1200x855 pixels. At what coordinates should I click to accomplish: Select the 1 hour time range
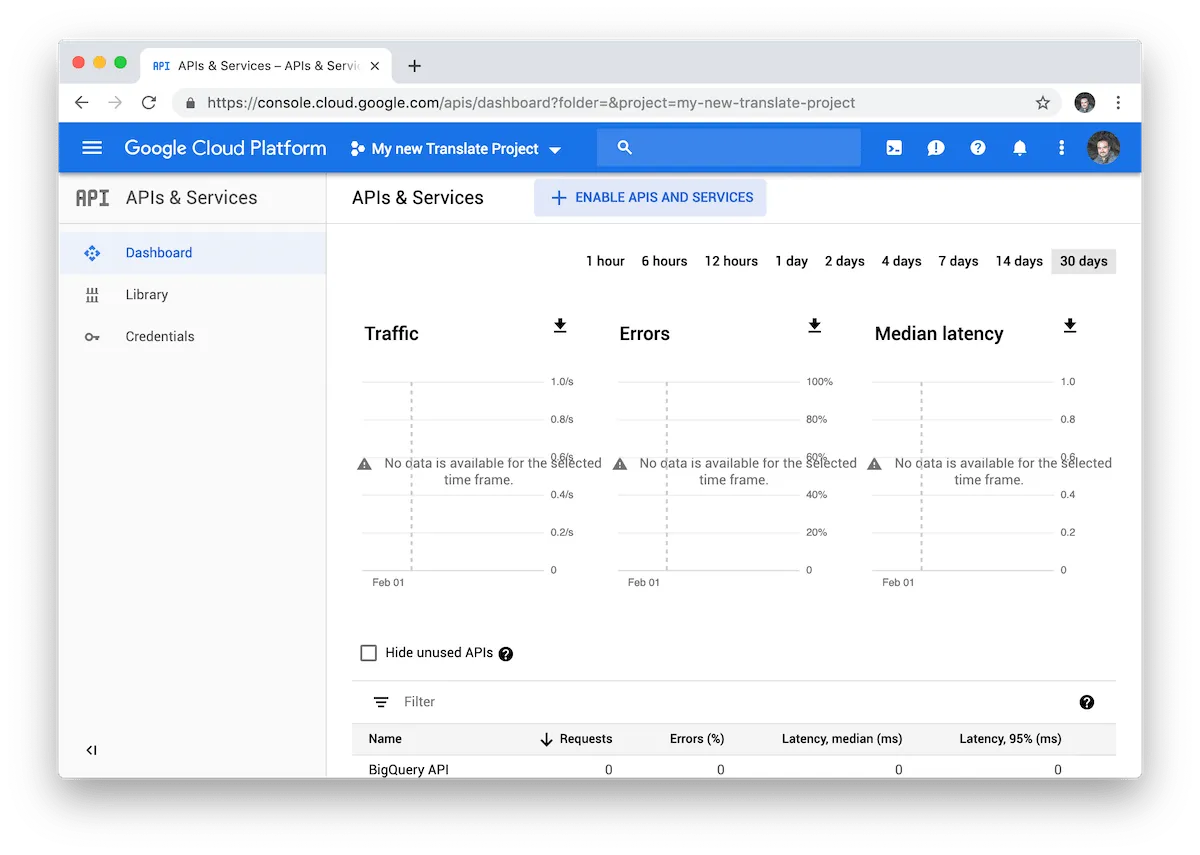[605, 261]
